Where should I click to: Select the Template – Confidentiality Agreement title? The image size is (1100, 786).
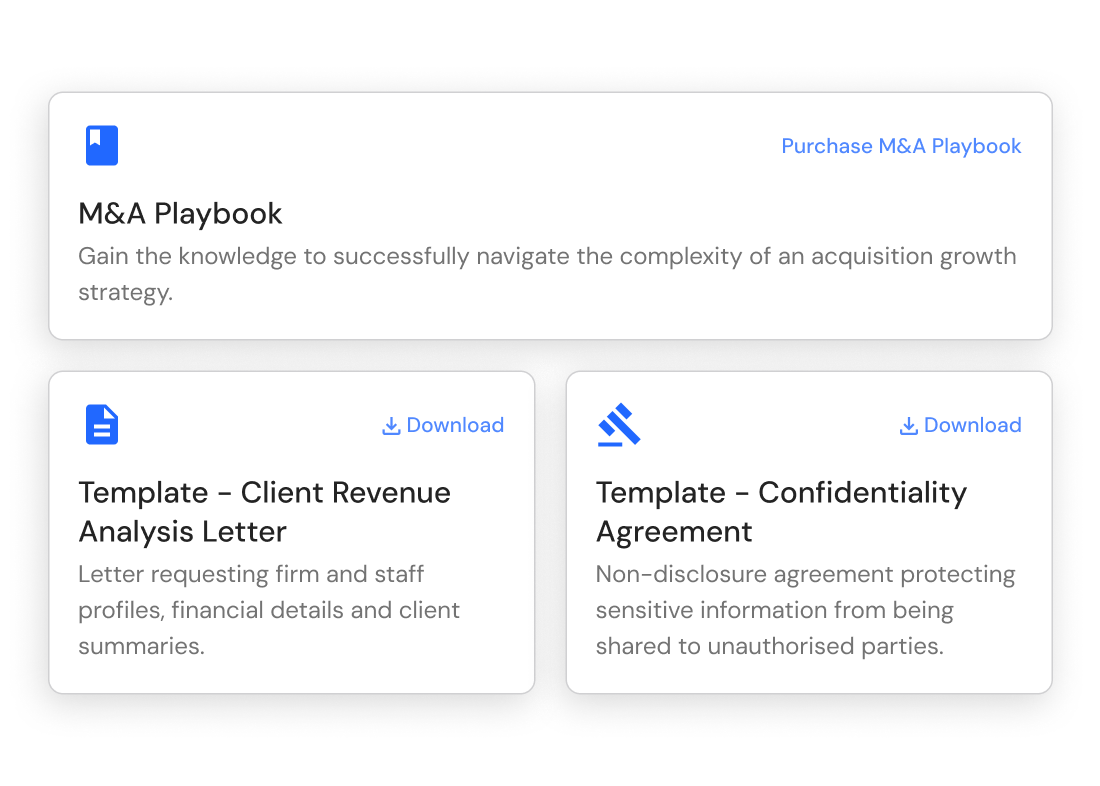(x=782, y=512)
